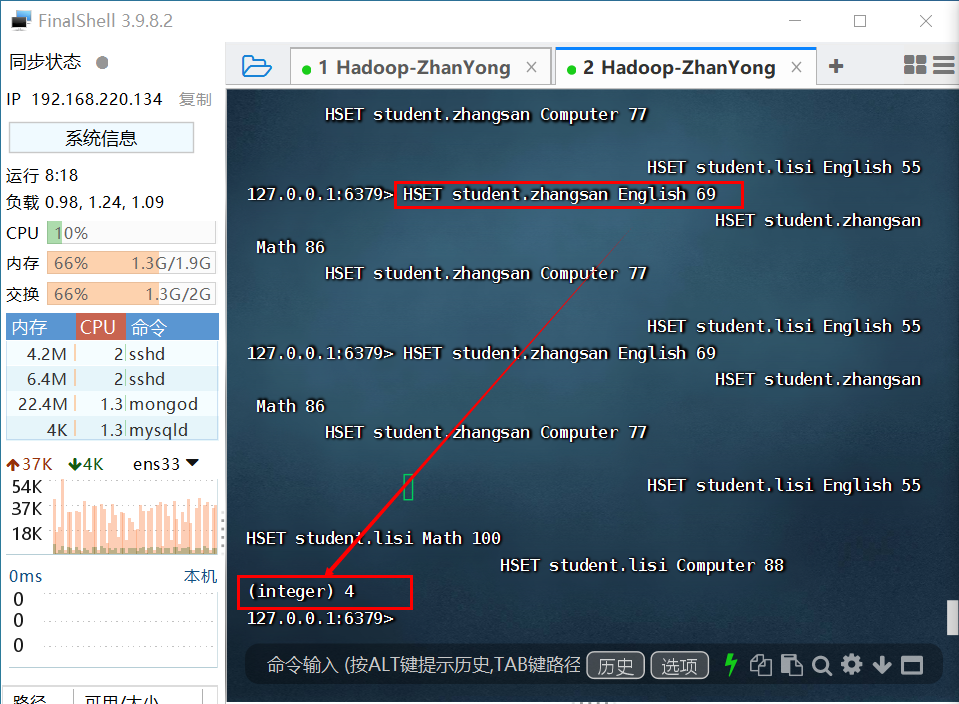Open 系统信息 system info button

point(102,138)
